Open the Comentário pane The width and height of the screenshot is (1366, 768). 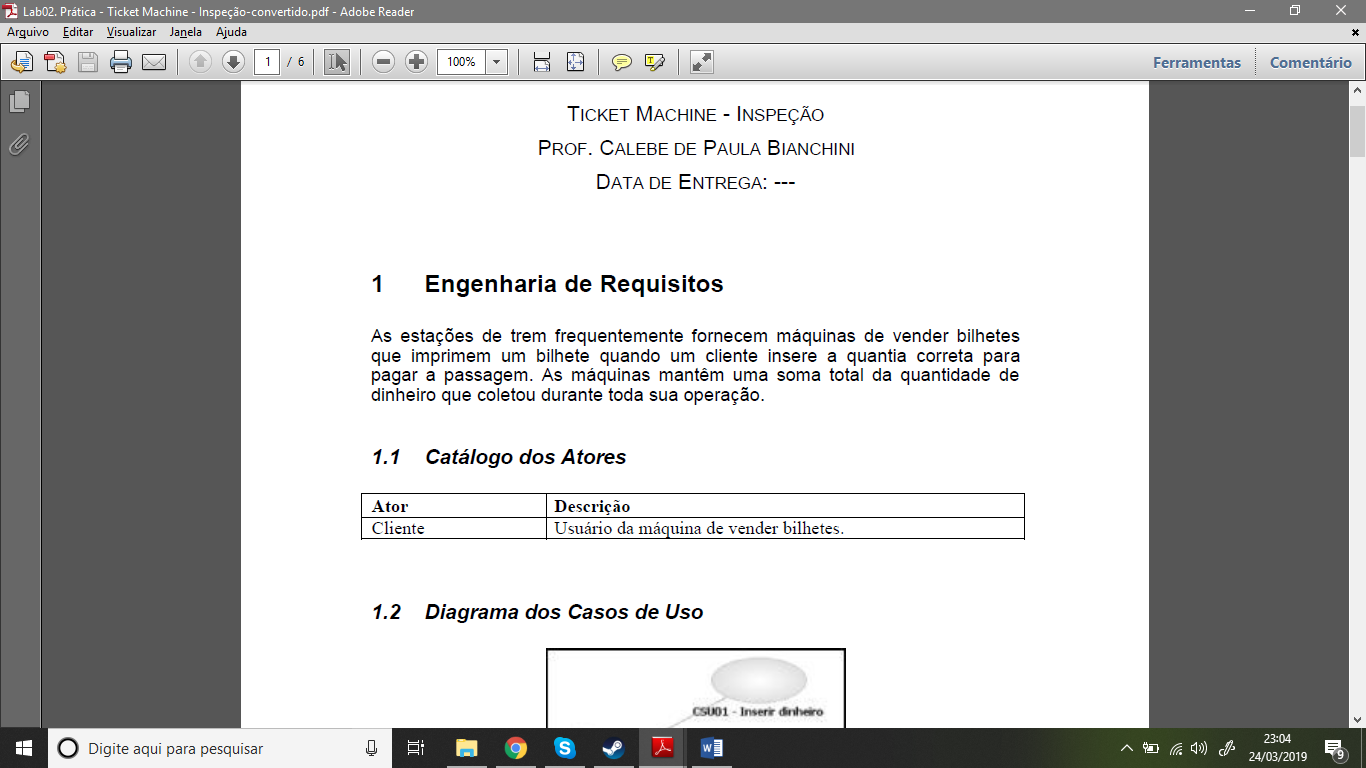pos(1311,62)
